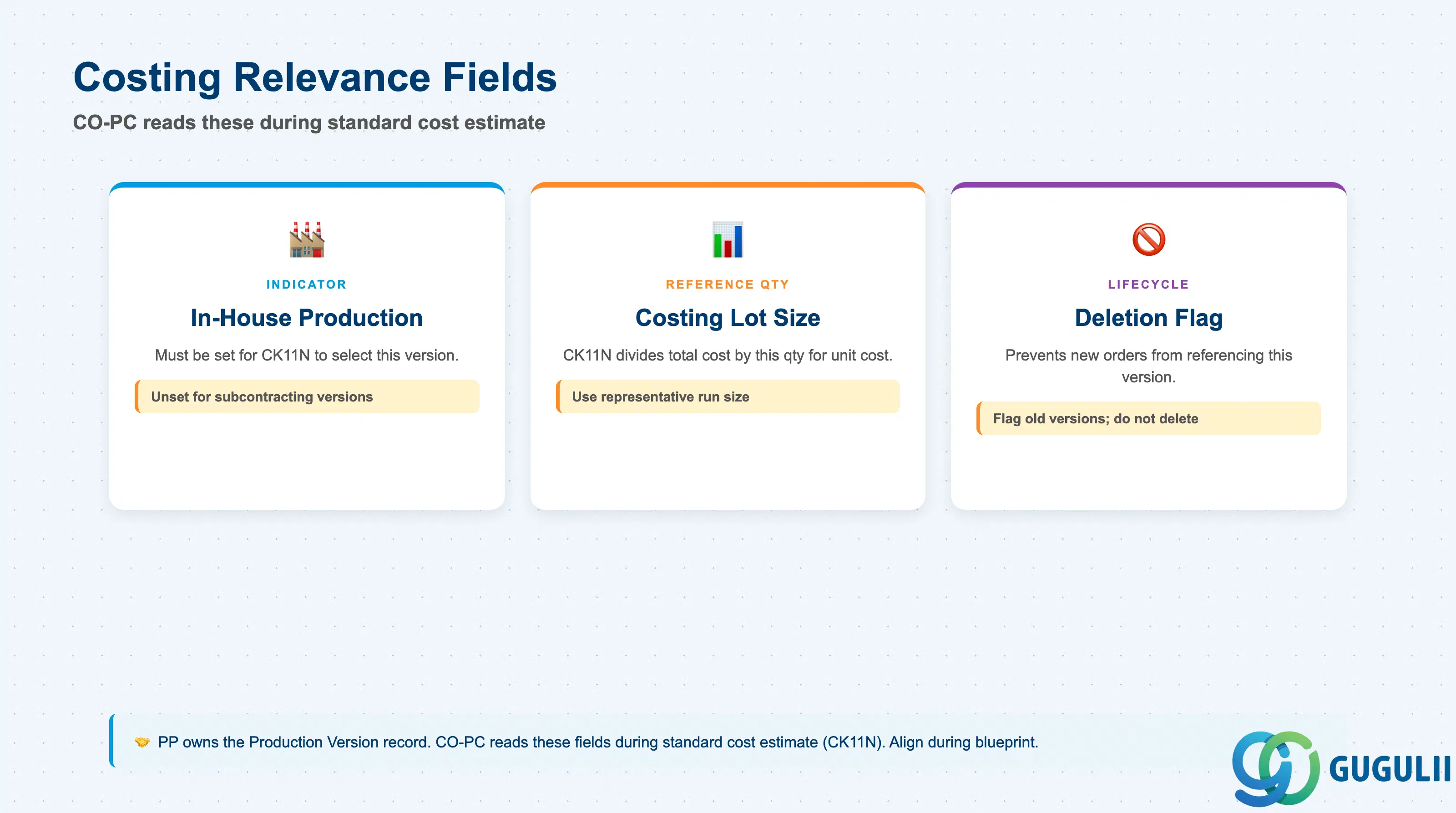Click the prohibited sign icon on Deletion Flag card
Viewport: 1456px width, 813px height.
(1148, 240)
